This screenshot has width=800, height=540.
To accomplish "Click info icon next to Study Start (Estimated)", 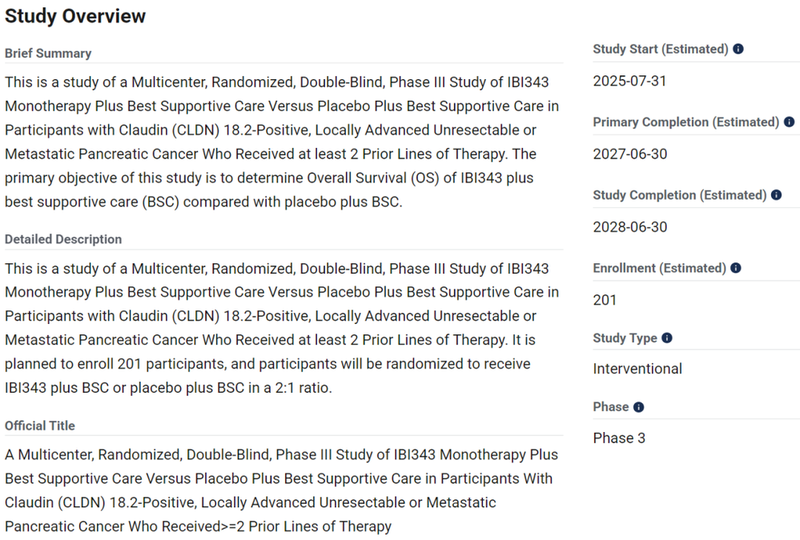I will [738, 49].
